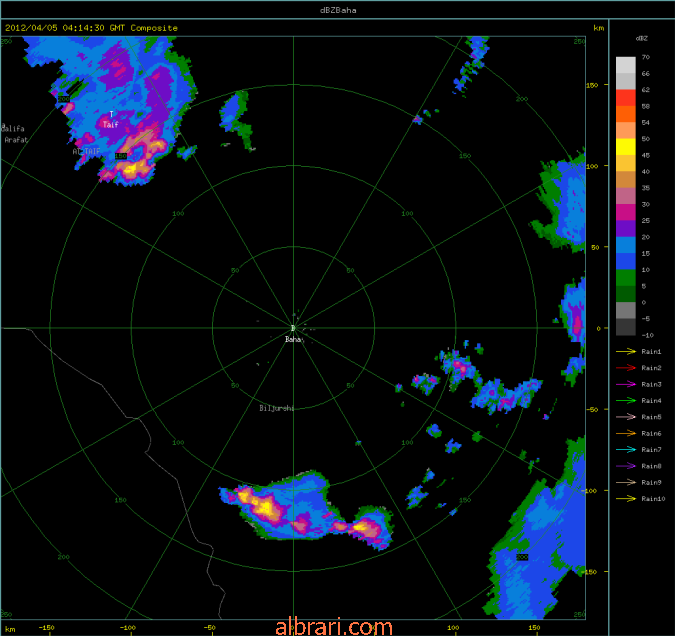Click the Biljurshi town label
The width and height of the screenshot is (675, 636).
[277, 408]
